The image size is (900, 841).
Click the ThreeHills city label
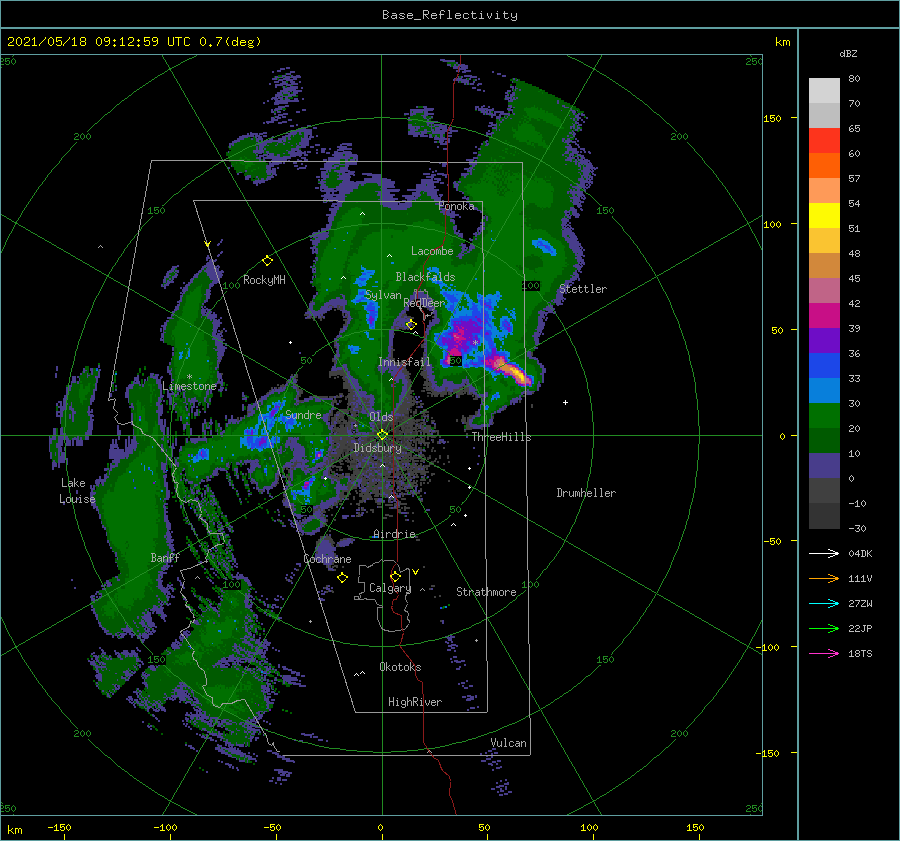[x=501, y=437]
